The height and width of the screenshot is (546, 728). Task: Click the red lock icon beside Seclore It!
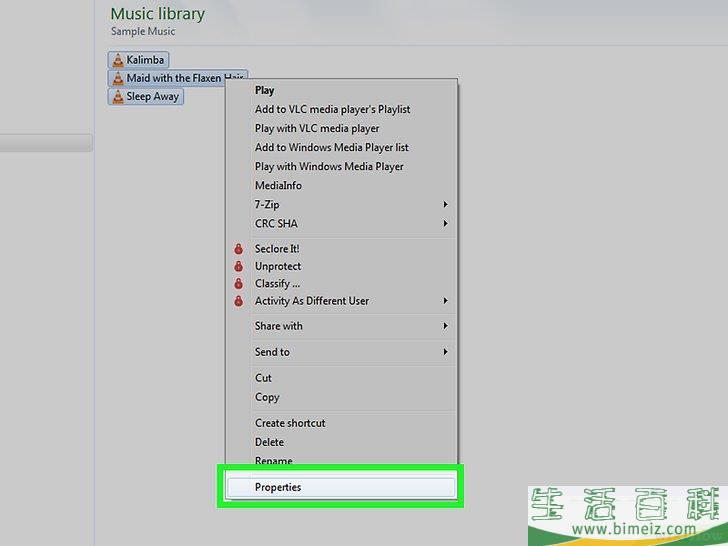coord(238,248)
